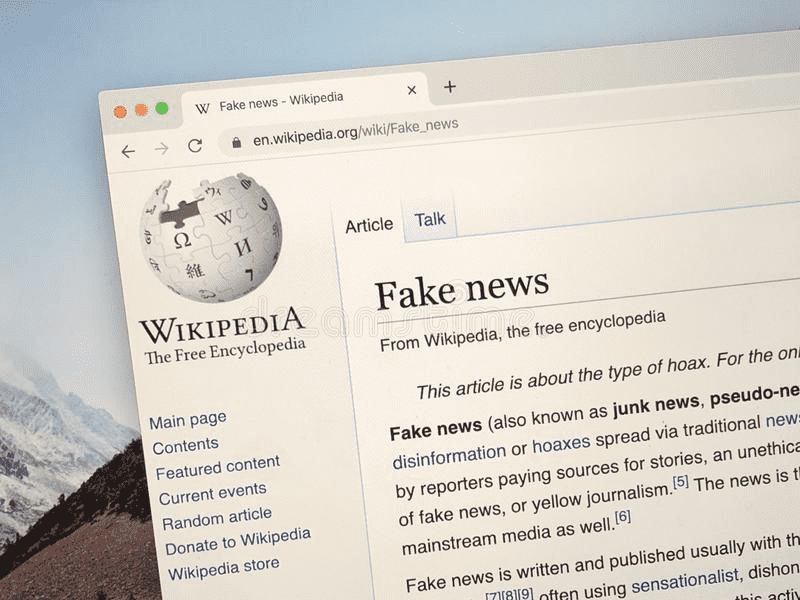The width and height of the screenshot is (800, 600).
Task: Click the browser forward arrow
Action: coord(162,148)
